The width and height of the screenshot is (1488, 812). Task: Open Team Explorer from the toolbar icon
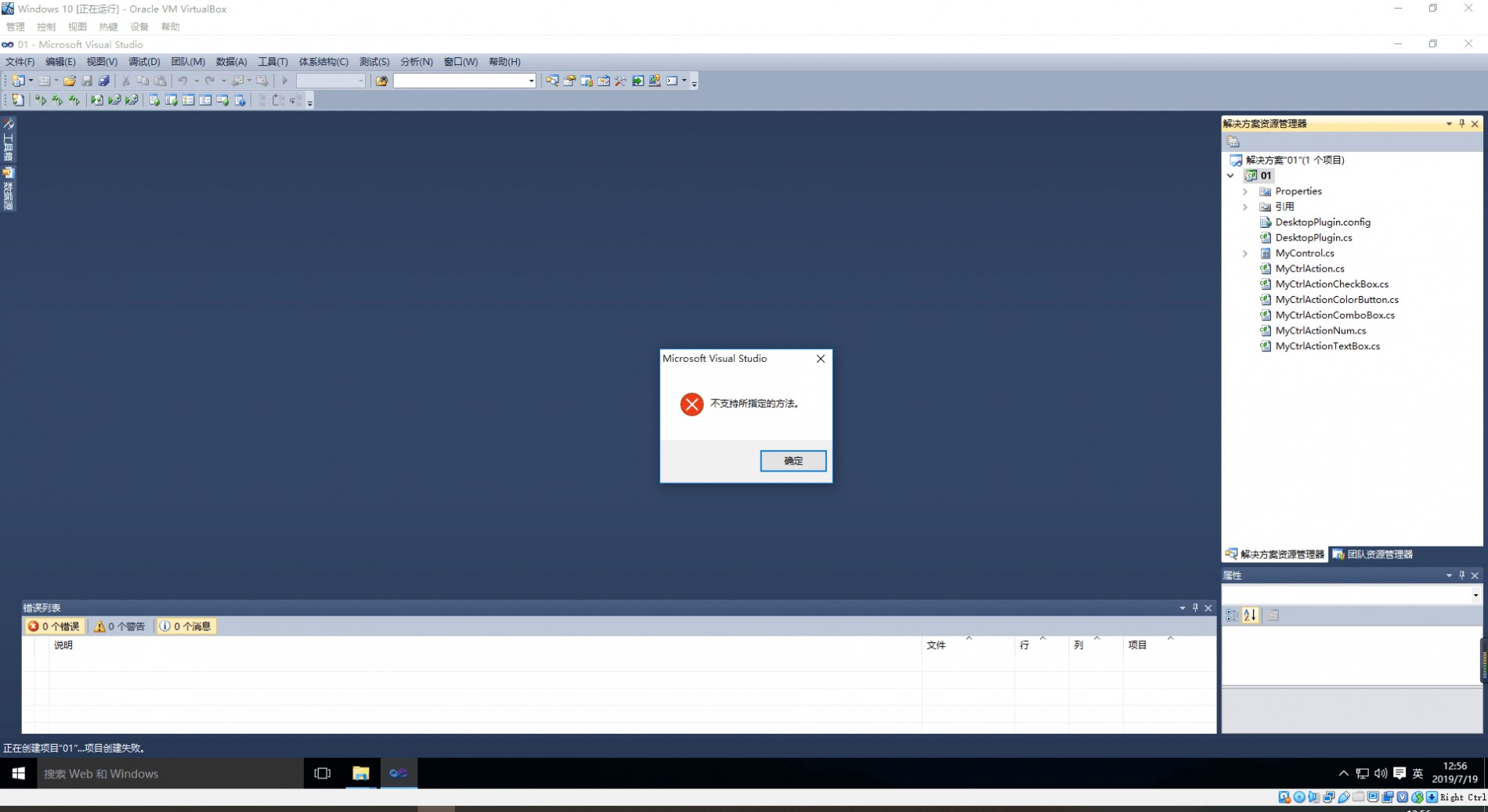click(587, 81)
